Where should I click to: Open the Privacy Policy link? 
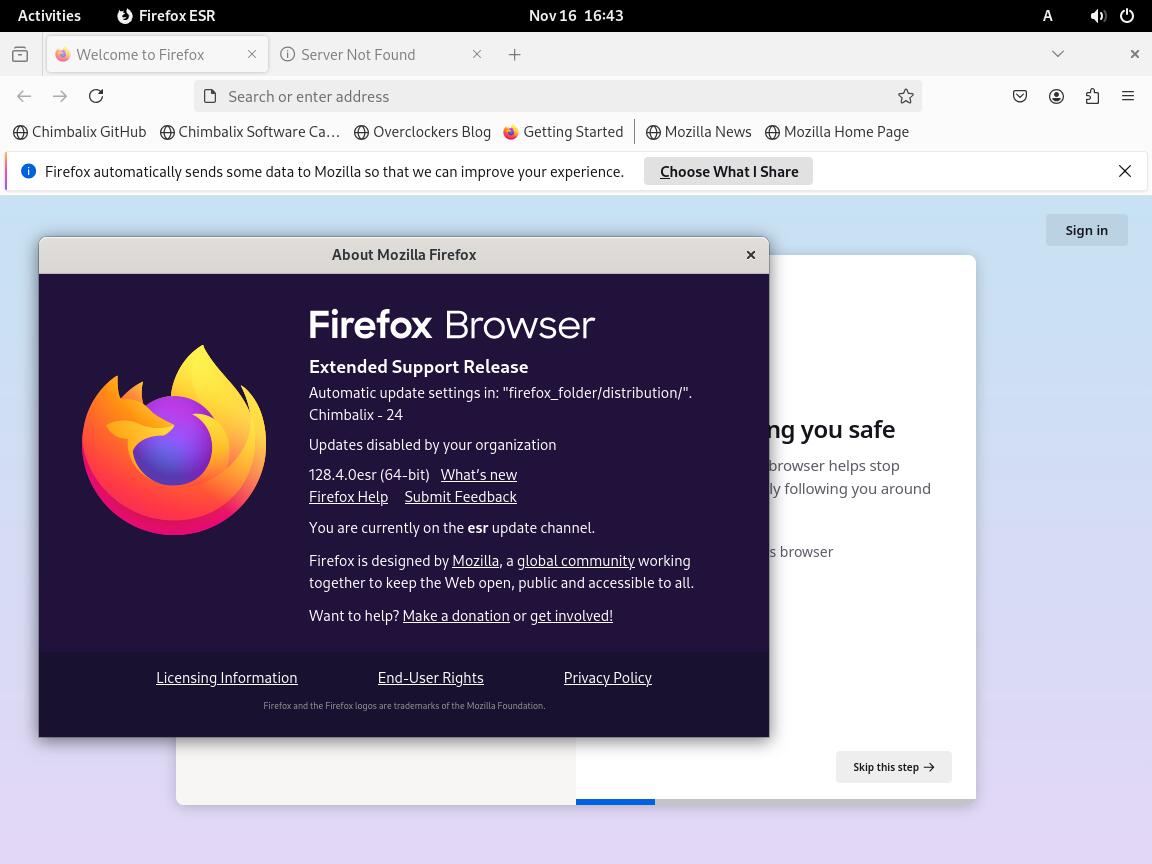(608, 677)
